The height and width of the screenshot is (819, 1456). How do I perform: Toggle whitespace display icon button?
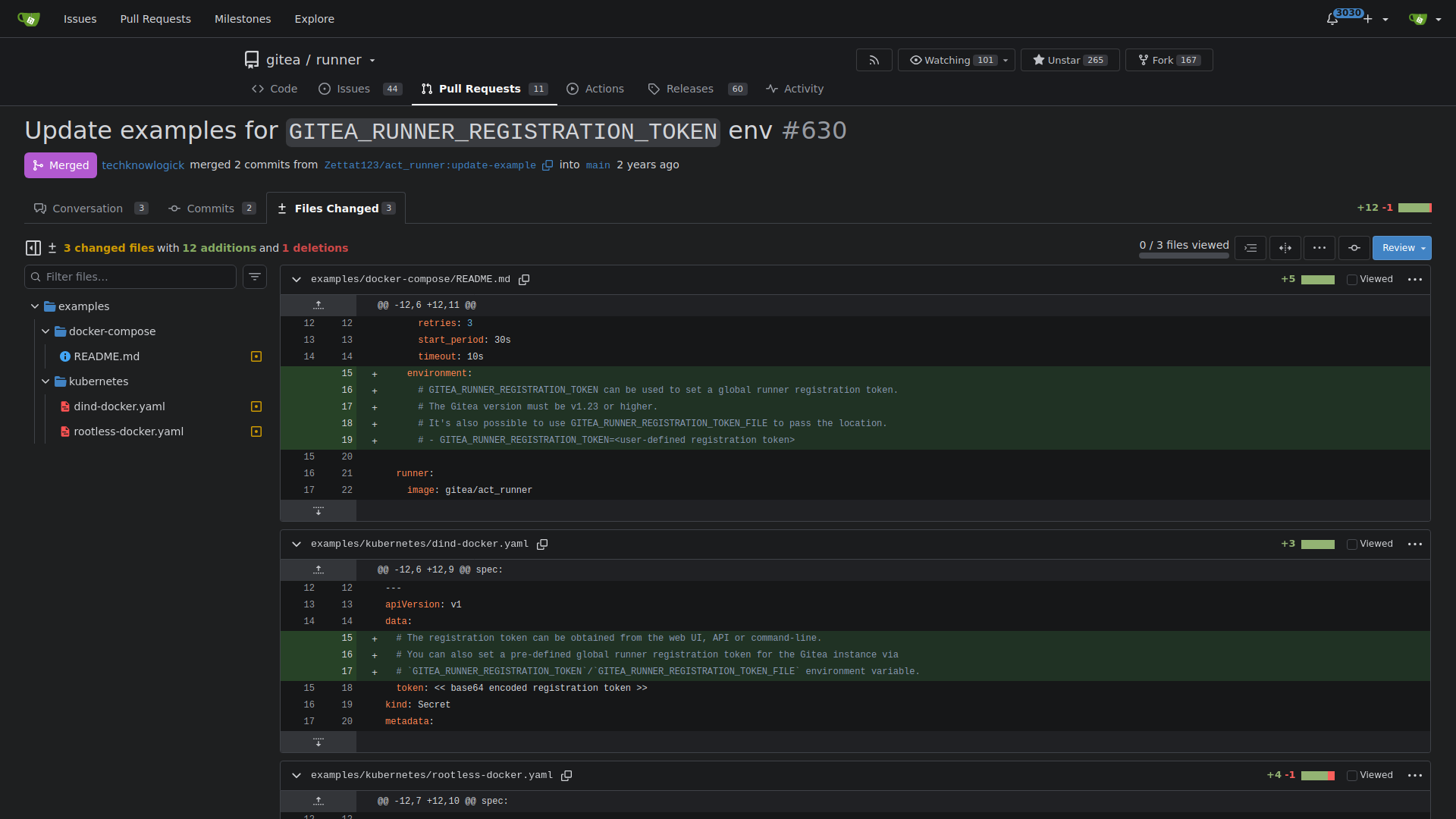[1250, 248]
